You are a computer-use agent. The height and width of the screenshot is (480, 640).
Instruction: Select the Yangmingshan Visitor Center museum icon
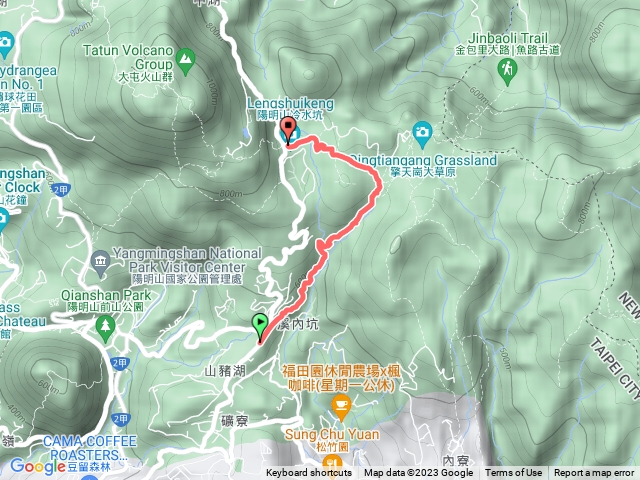coord(101,264)
